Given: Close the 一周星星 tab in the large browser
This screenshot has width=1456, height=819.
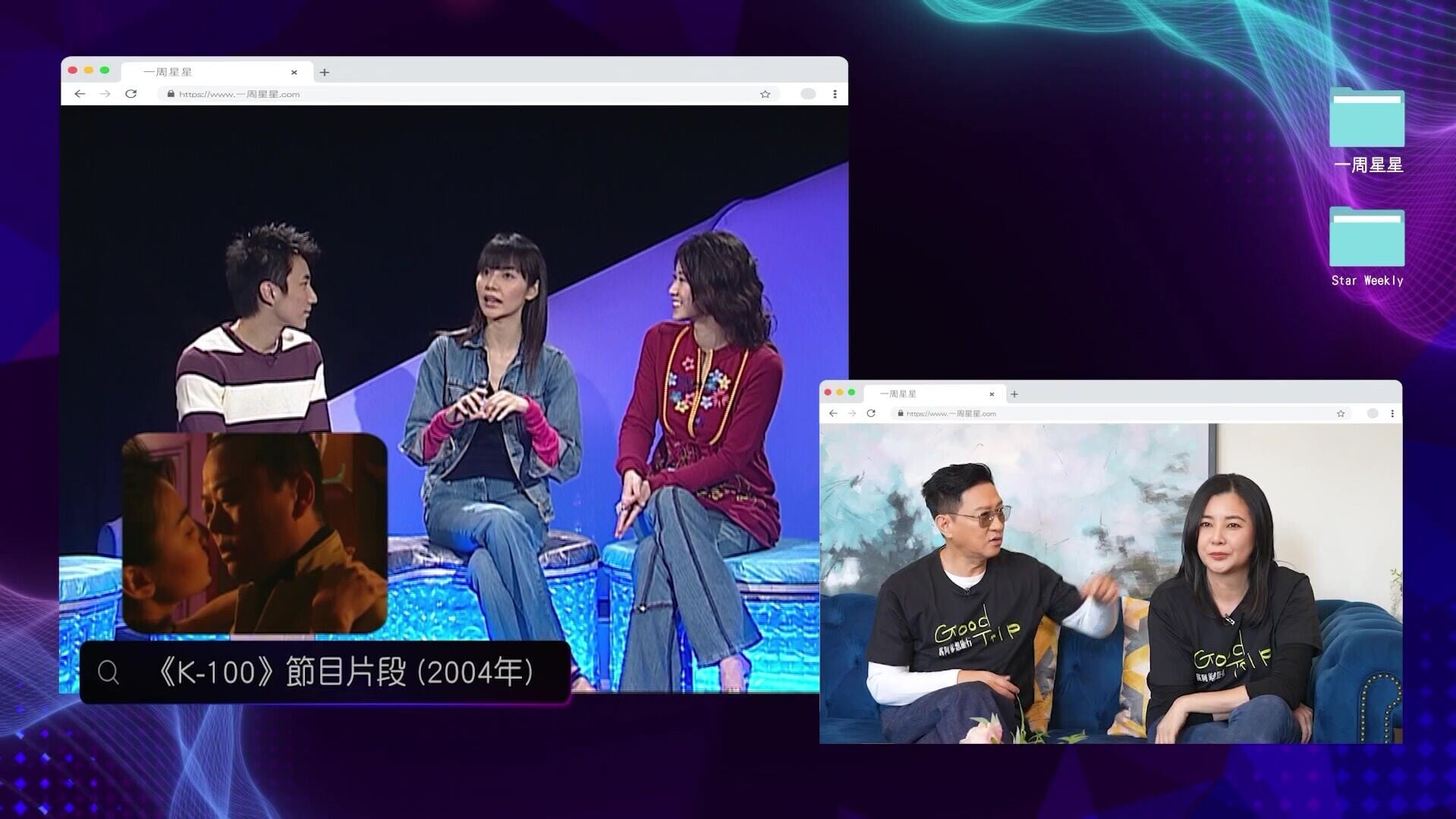Looking at the screenshot, I should (294, 72).
